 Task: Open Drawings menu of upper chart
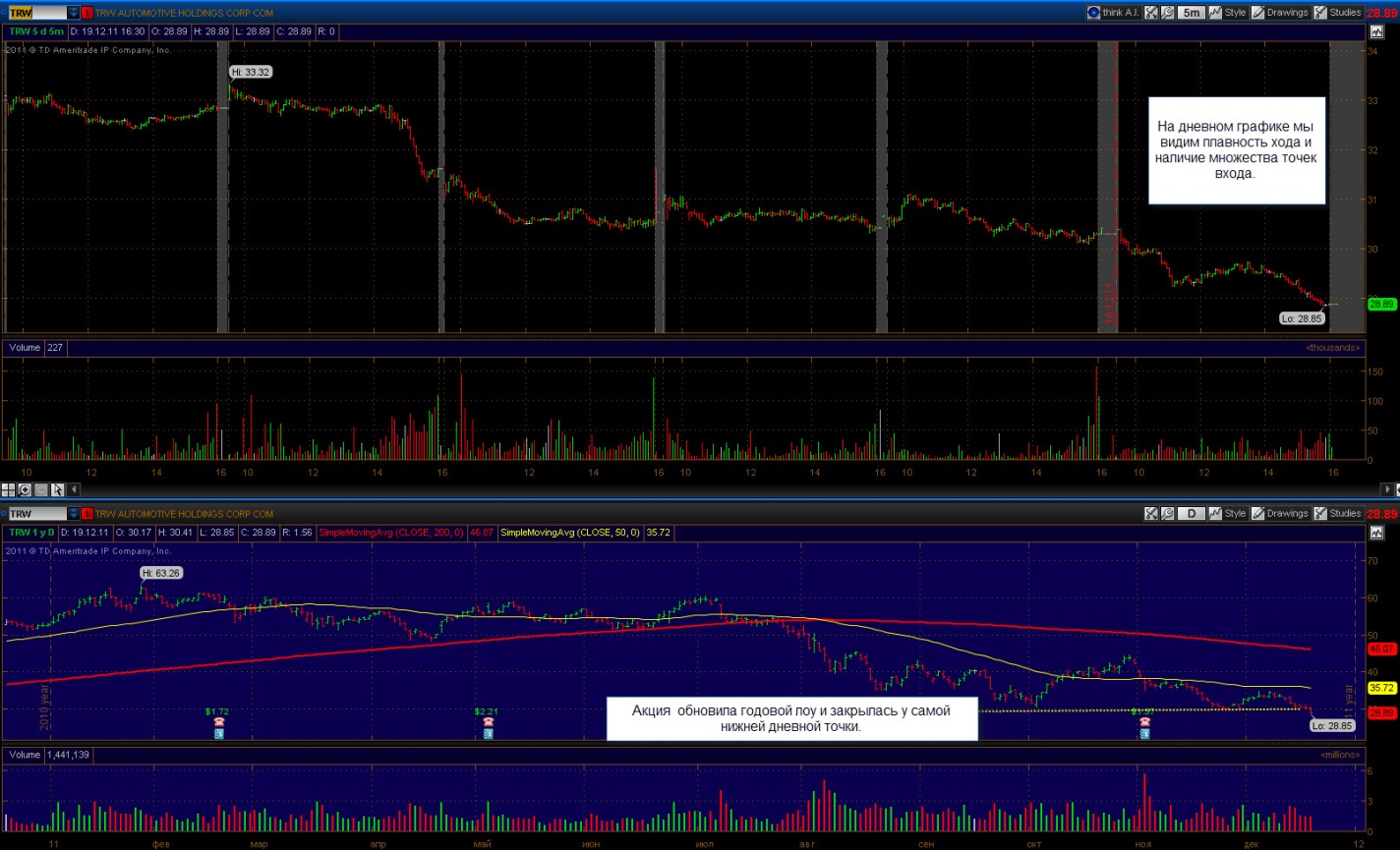1281,13
